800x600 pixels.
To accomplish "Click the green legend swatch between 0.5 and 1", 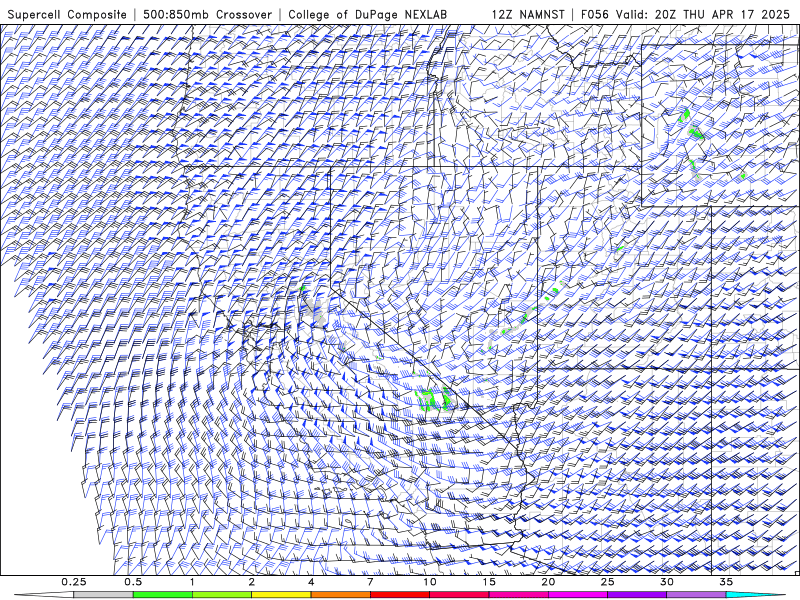I will pyautogui.click(x=163, y=595).
